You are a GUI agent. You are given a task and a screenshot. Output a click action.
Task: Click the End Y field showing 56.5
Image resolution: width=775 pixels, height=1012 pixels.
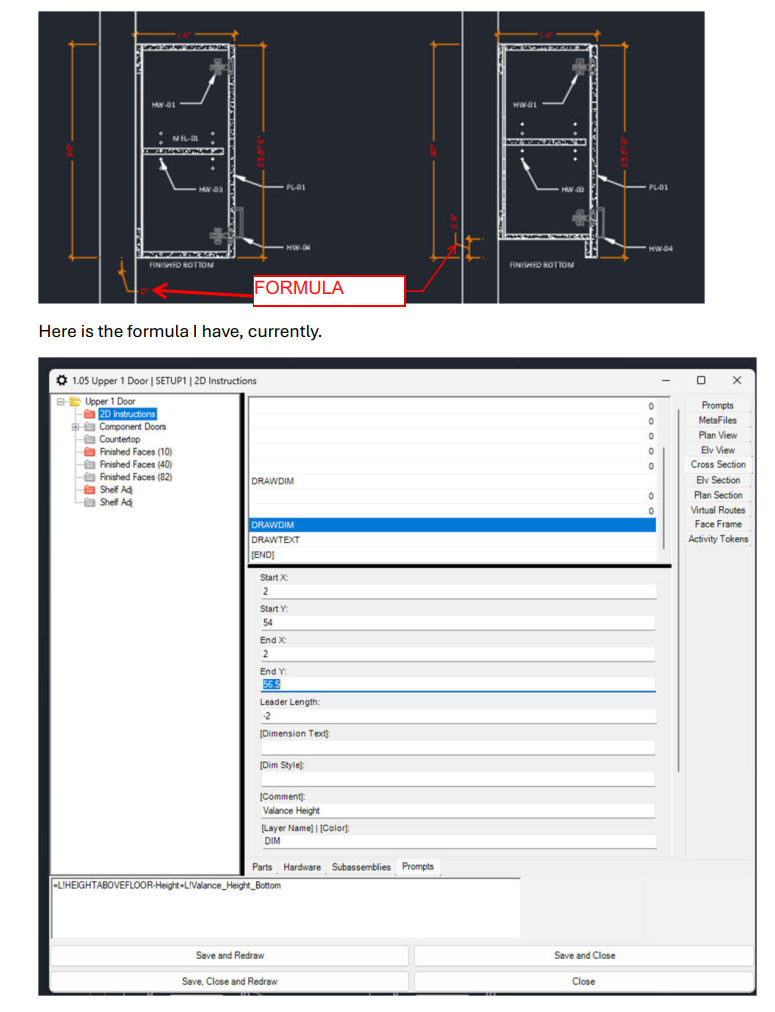[458, 685]
